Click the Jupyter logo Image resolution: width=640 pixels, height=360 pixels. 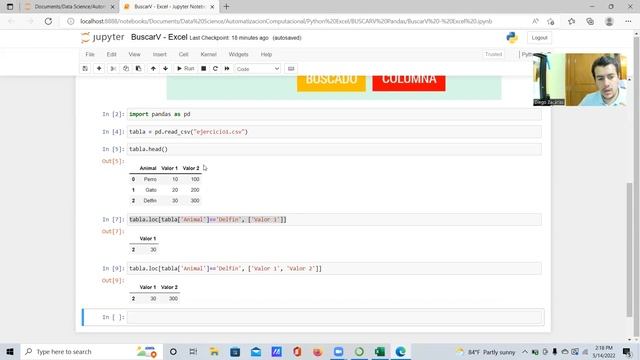102,37
